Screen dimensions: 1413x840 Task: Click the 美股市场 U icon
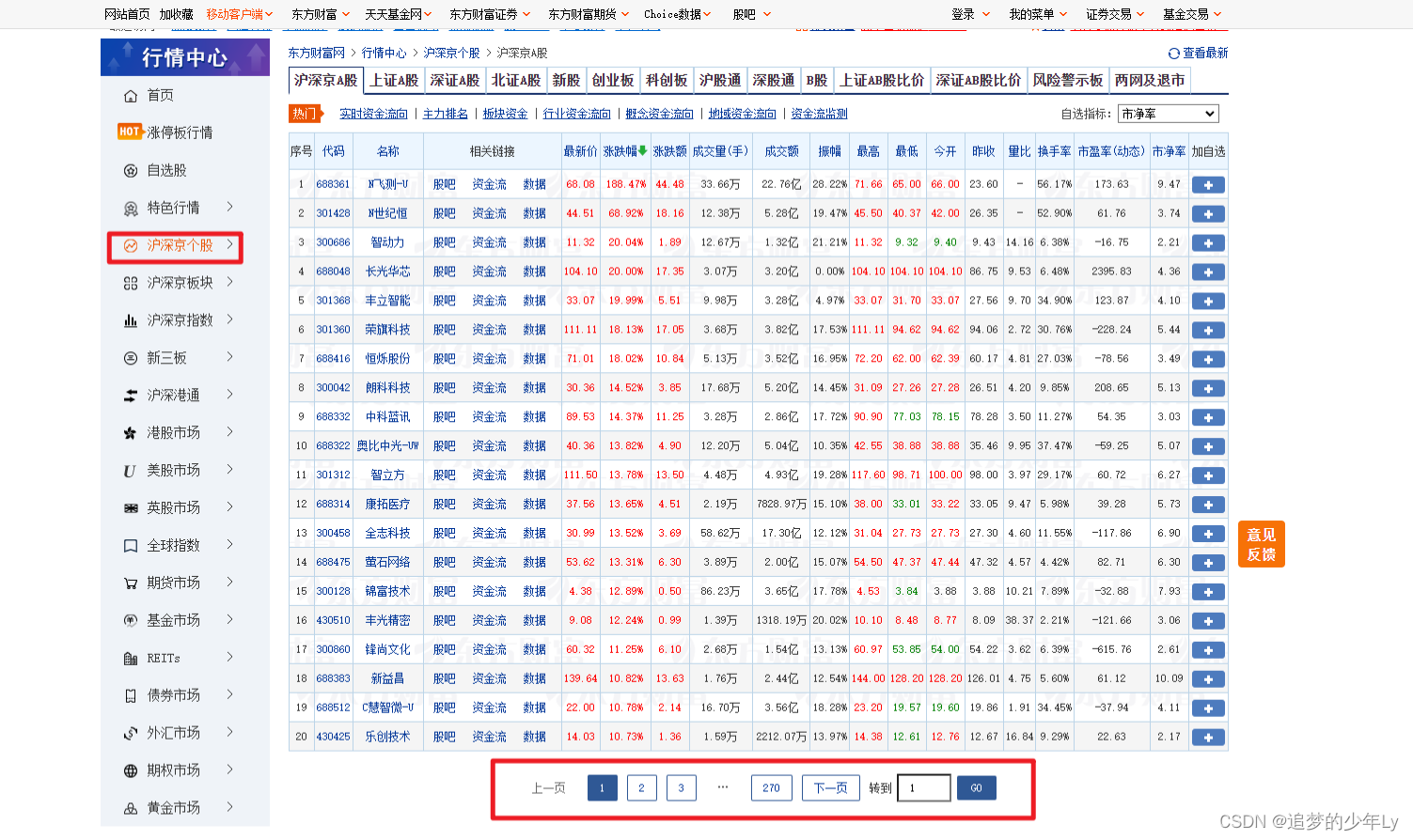pyautogui.click(x=130, y=471)
